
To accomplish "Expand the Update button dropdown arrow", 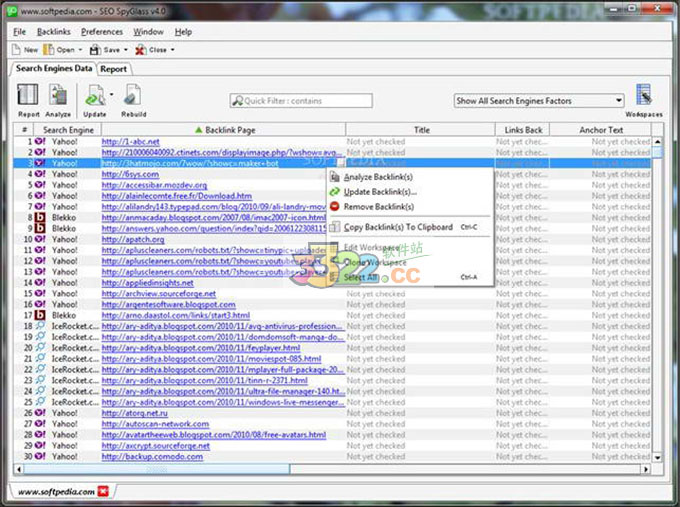I will (111, 94).
